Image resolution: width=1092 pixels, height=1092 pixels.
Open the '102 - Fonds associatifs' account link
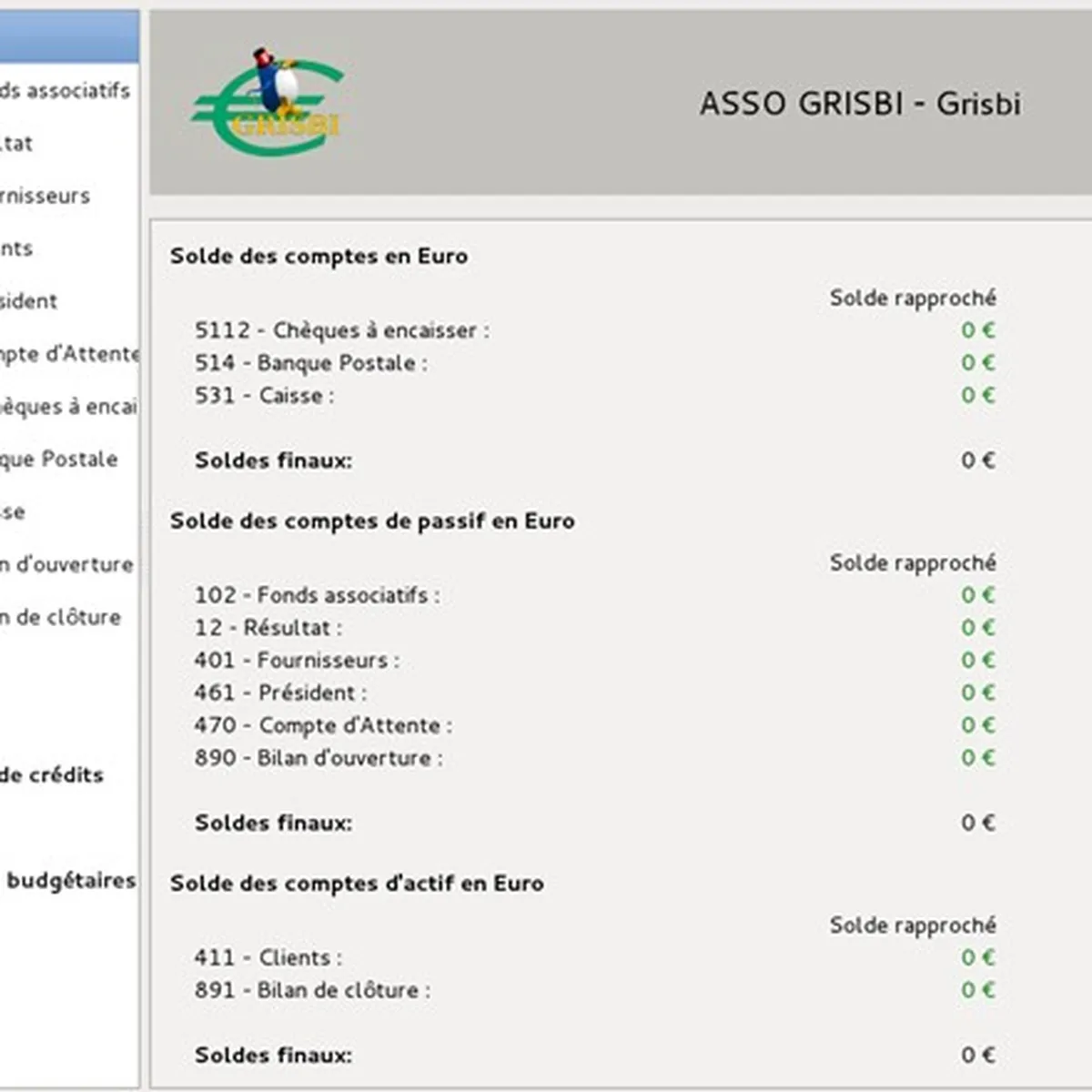[317, 595]
